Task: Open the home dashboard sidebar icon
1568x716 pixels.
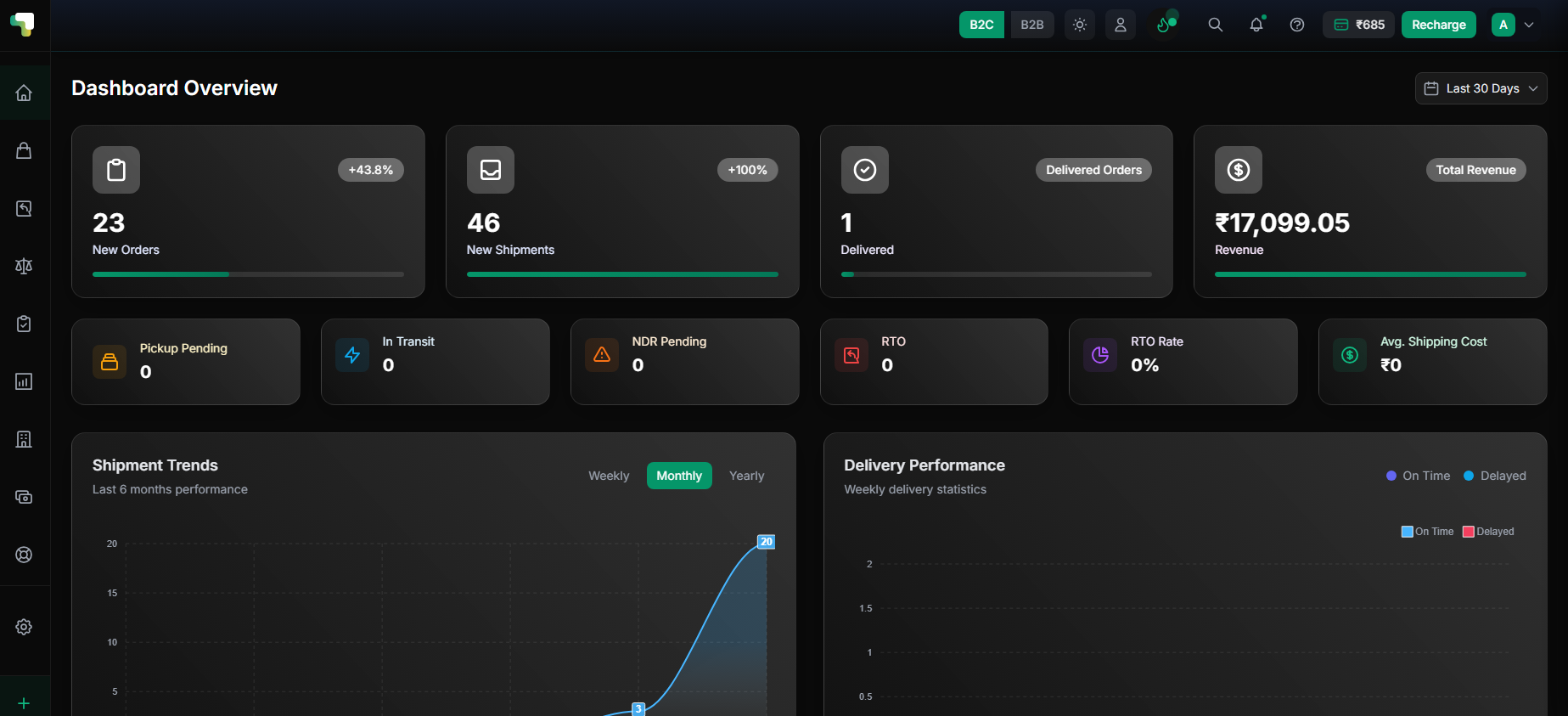Action: 24,93
